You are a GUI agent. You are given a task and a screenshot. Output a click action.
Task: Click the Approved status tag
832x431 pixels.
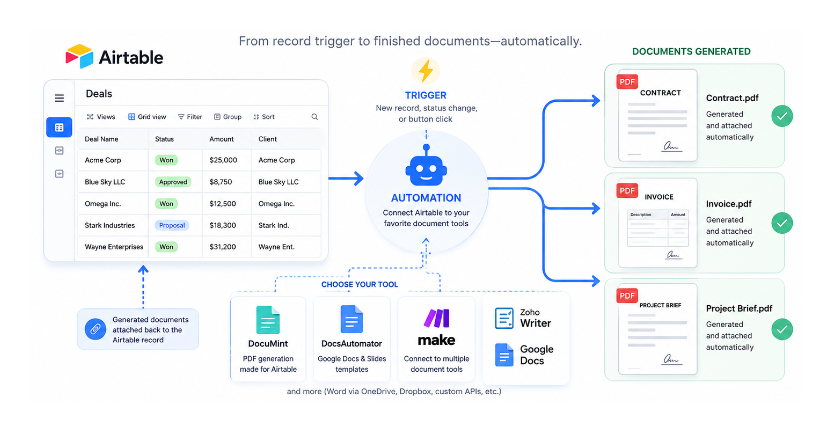coord(173,182)
